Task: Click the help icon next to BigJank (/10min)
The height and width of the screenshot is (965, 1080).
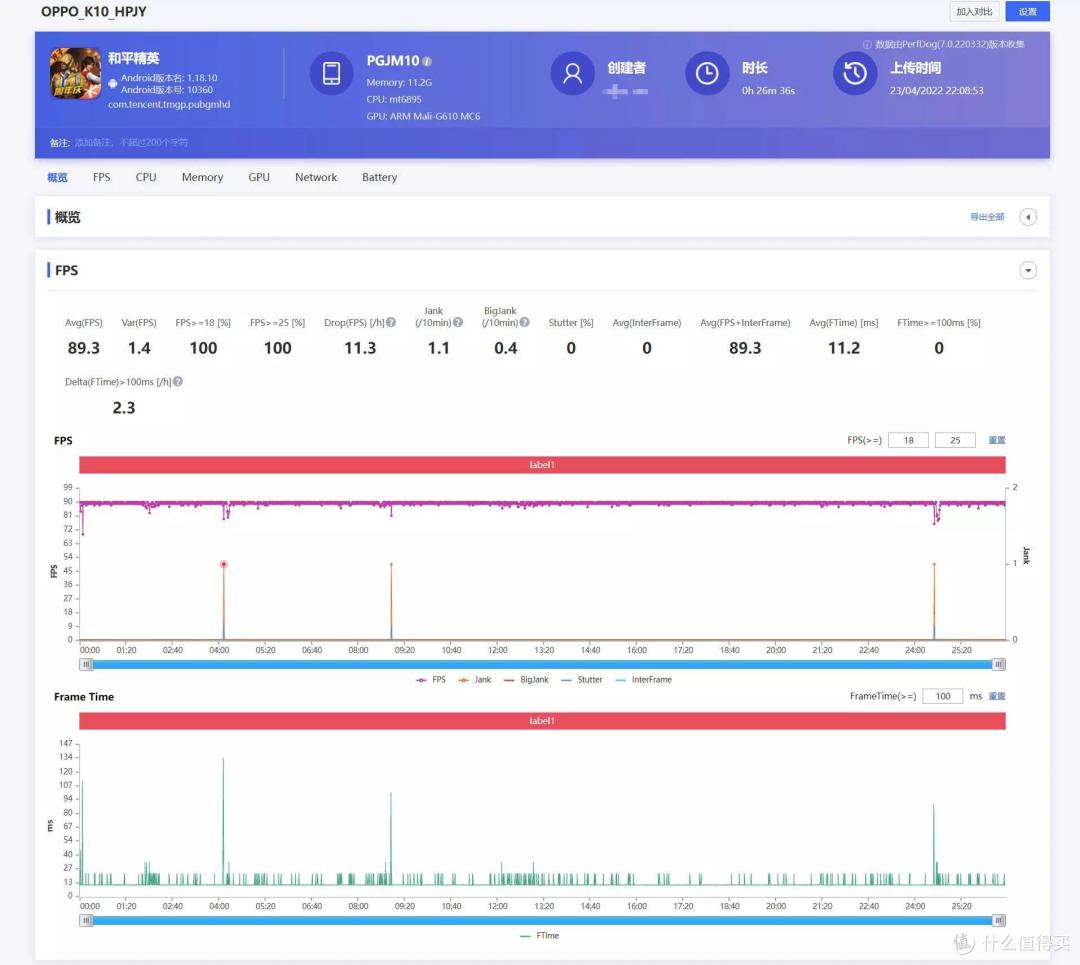Action: pyautogui.click(x=525, y=322)
